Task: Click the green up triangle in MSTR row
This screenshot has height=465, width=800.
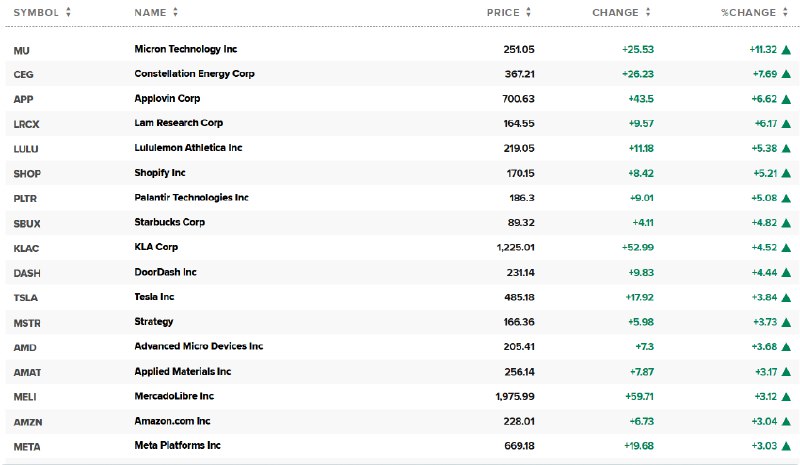Action: (x=786, y=323)
